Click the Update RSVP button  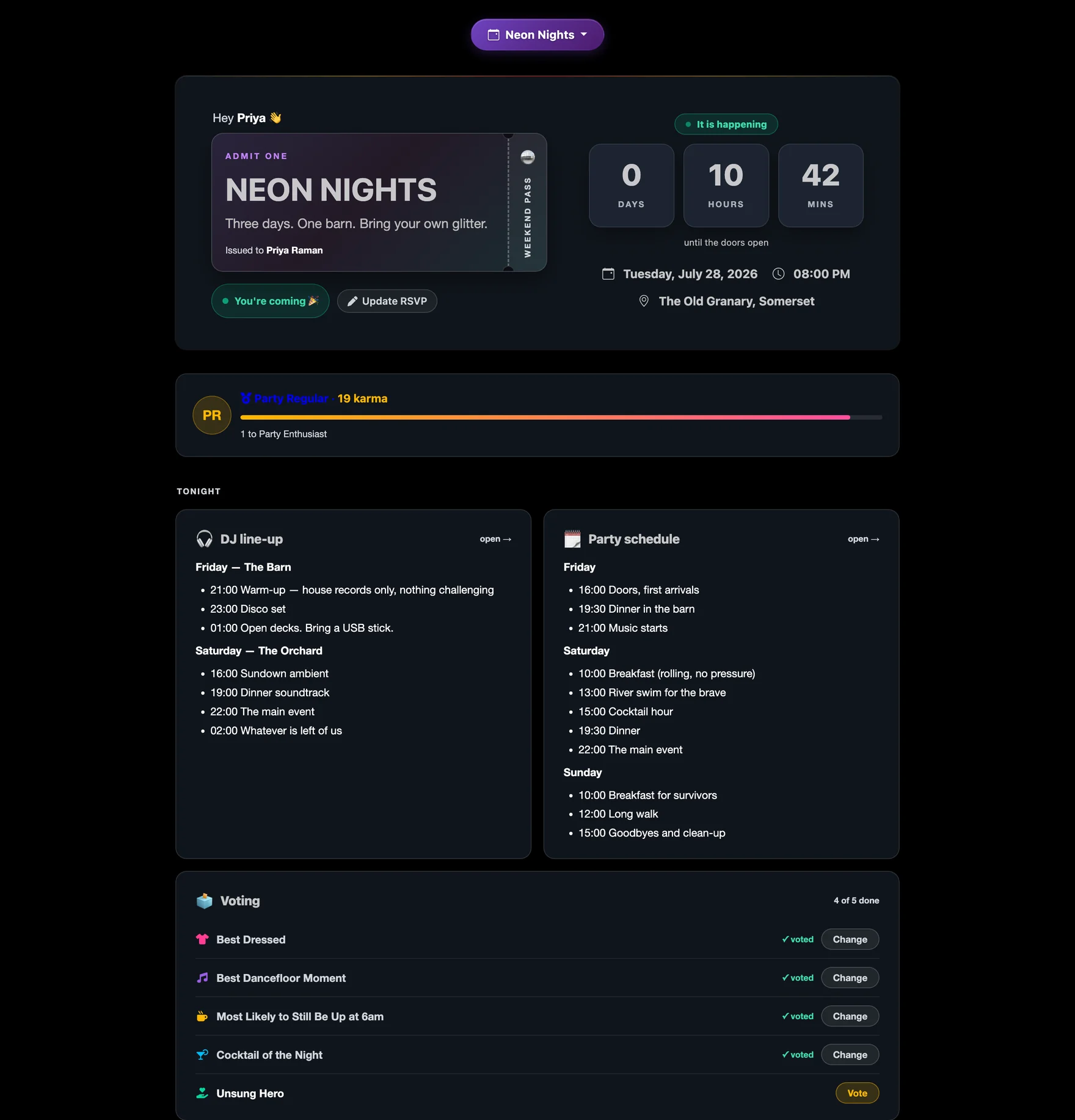[387, 301]
